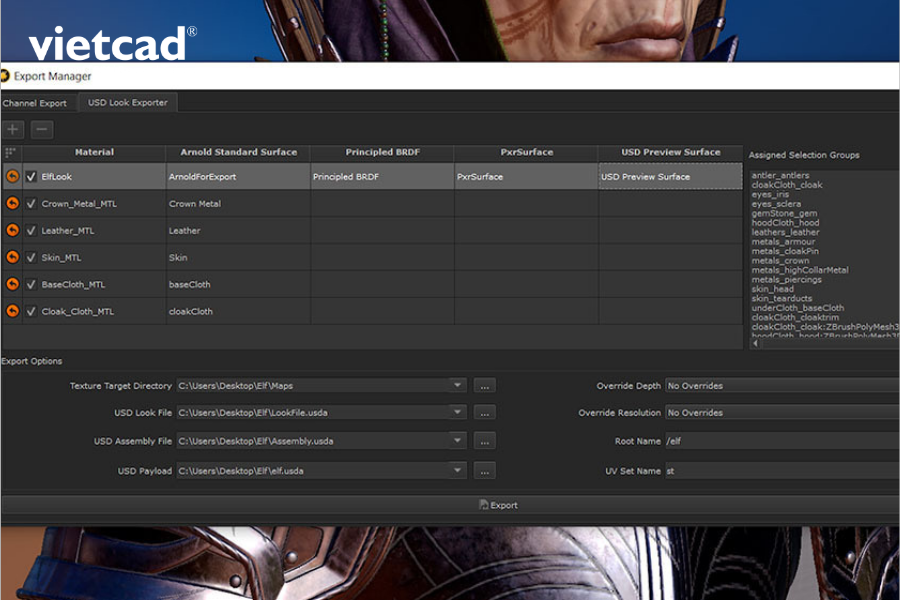Viewport: 900px width, 600px height.
Task: Open Override Resolution dropdown
Action: point(782,413)
